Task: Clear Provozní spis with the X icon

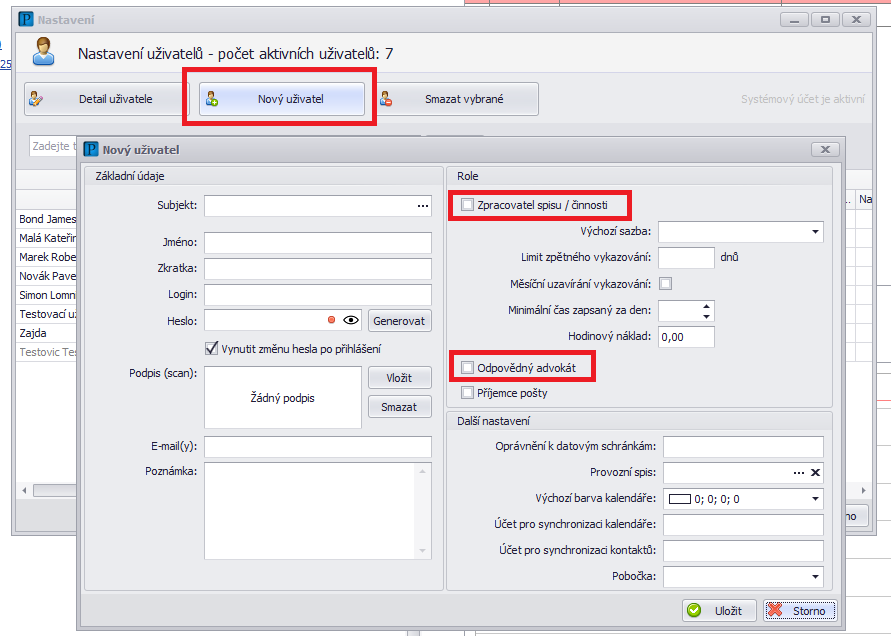Action: [815, 473]
